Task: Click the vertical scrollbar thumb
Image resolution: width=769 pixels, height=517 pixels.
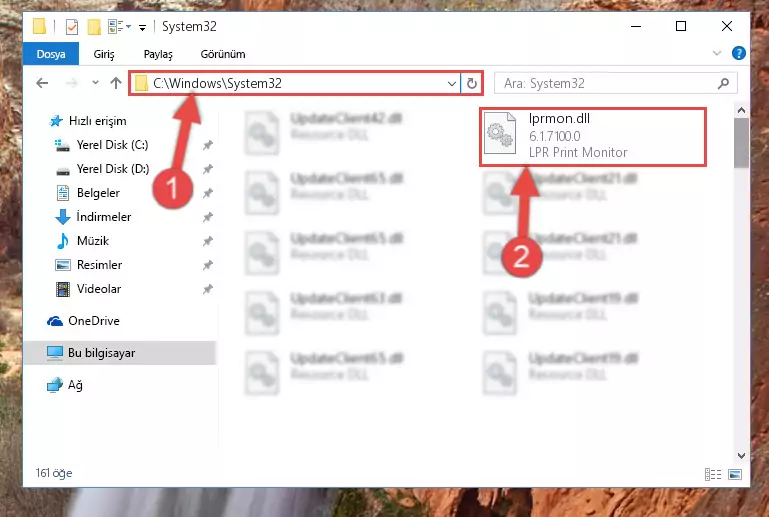Action: click(x=741, y=143)
